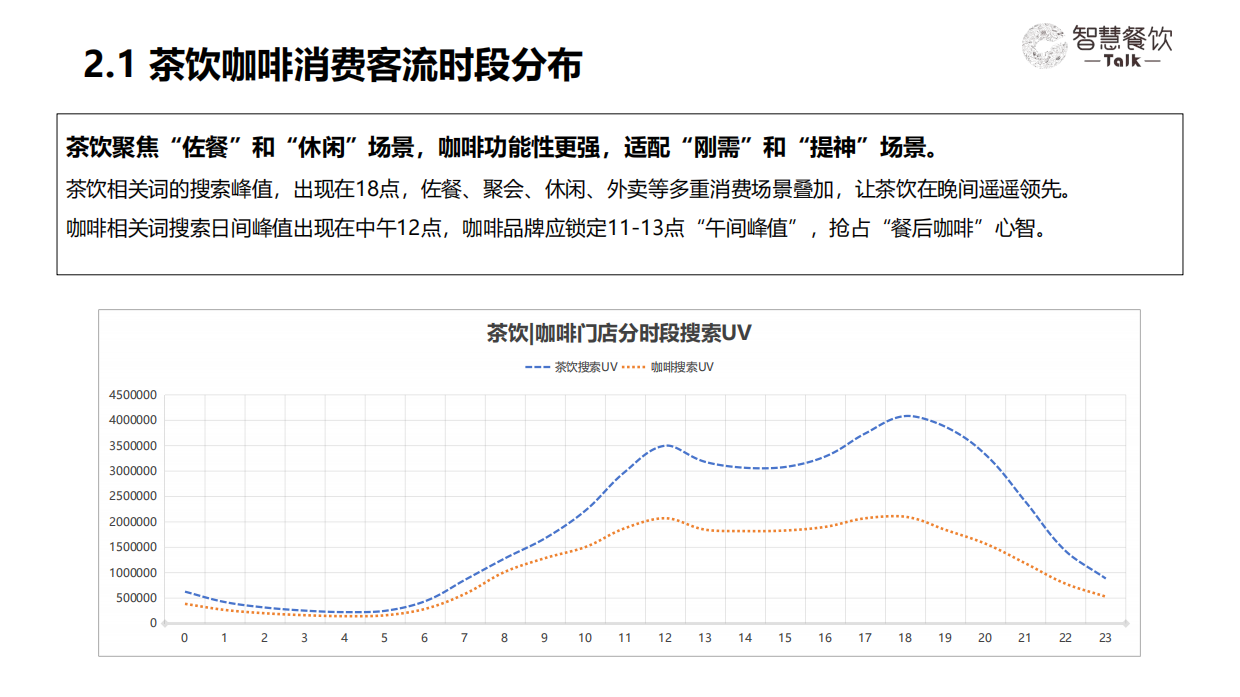The width and height of the screenshot is (1240, 697).
Task: Click the 咖啡搜索UV legend entry
Action: coord(668,367)
